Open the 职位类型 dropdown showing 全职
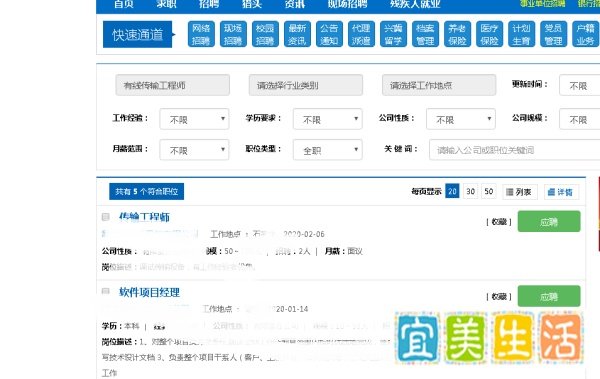 click(328, 150)
